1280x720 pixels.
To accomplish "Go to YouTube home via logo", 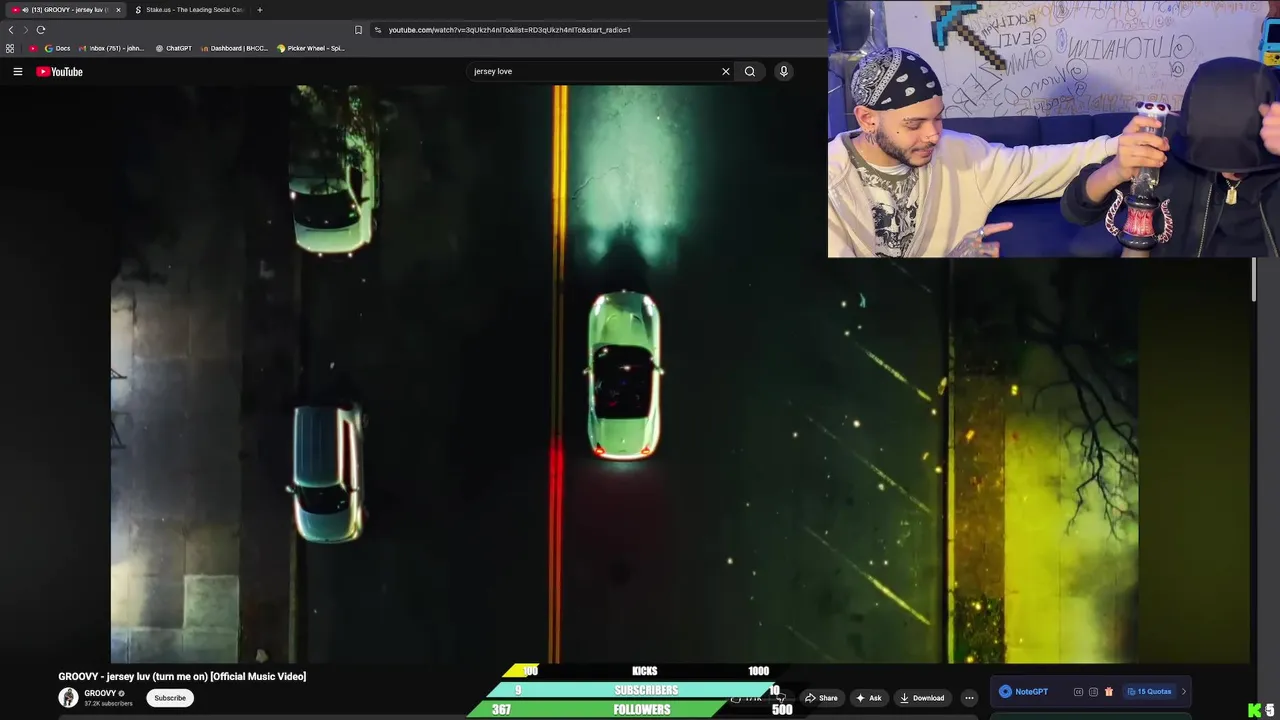I will [x=59, y=71].
